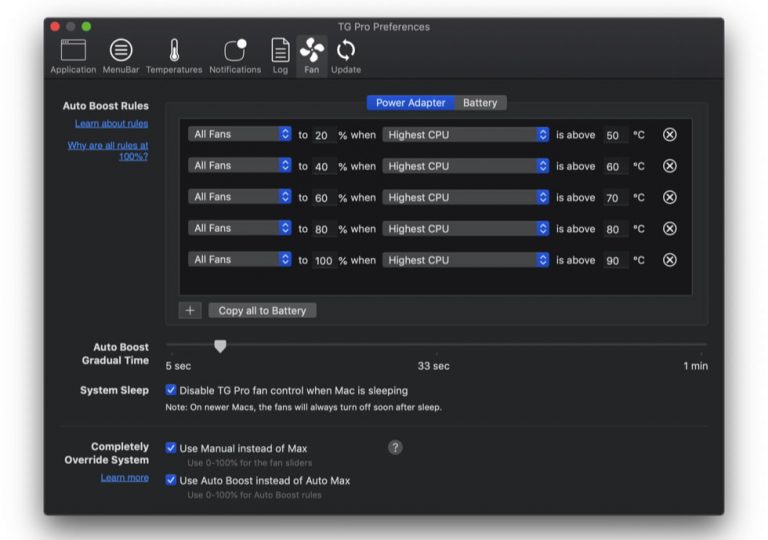Open the Notifications preferences pane

235,56
